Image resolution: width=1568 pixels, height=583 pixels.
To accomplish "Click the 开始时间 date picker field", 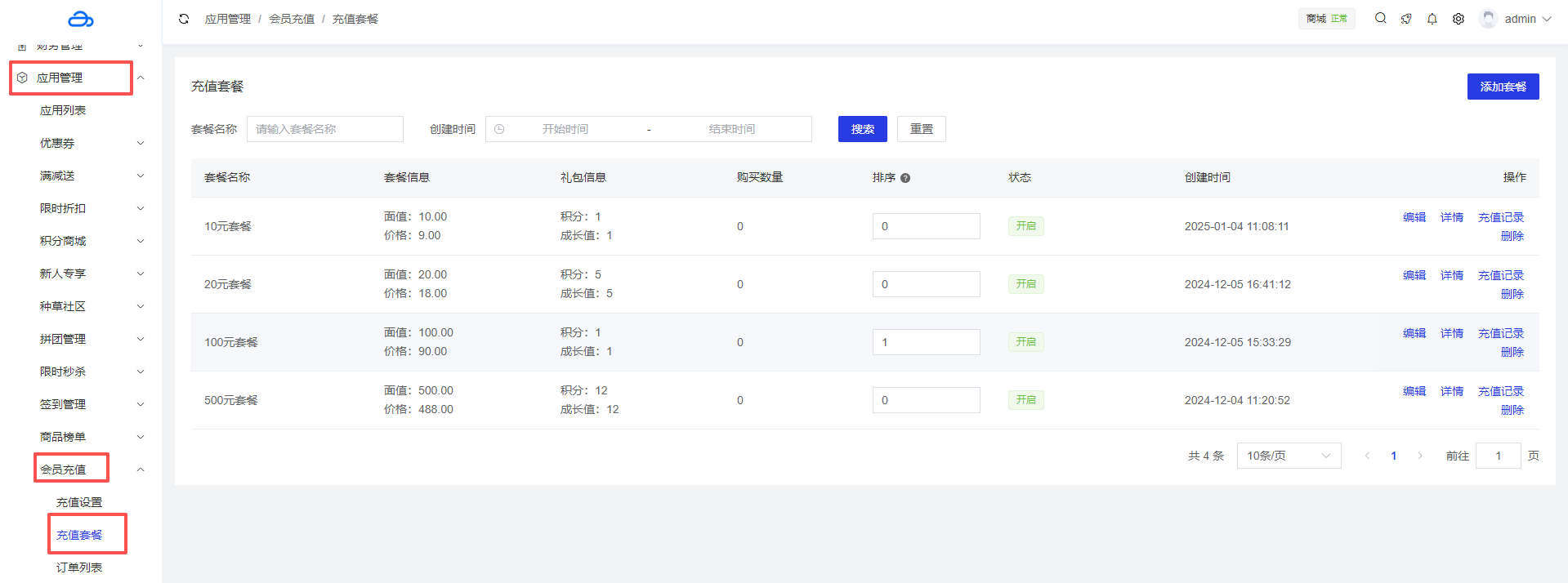I will pyautogui.click(x=565, y=129).
